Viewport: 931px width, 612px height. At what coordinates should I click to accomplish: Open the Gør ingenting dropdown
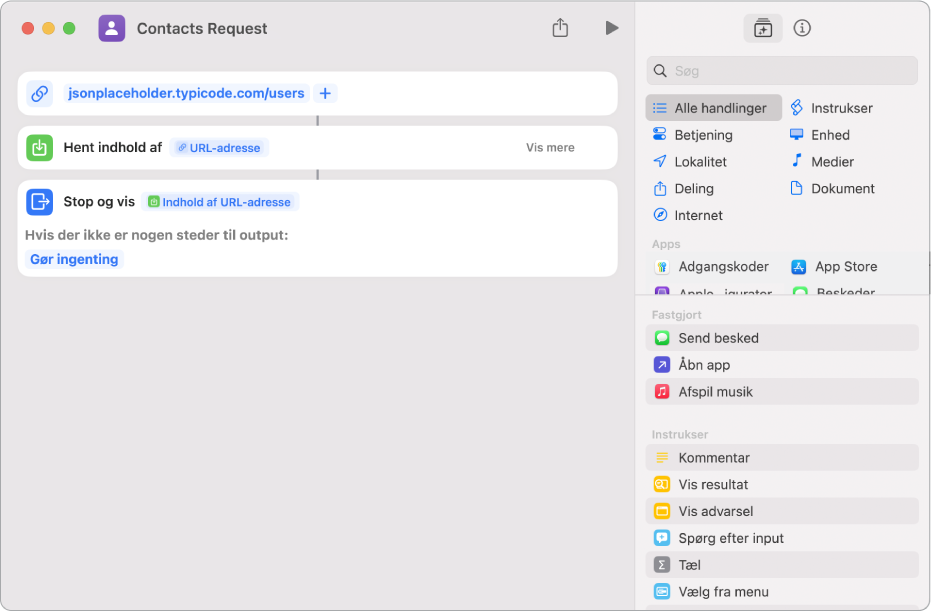coord(74,259)
